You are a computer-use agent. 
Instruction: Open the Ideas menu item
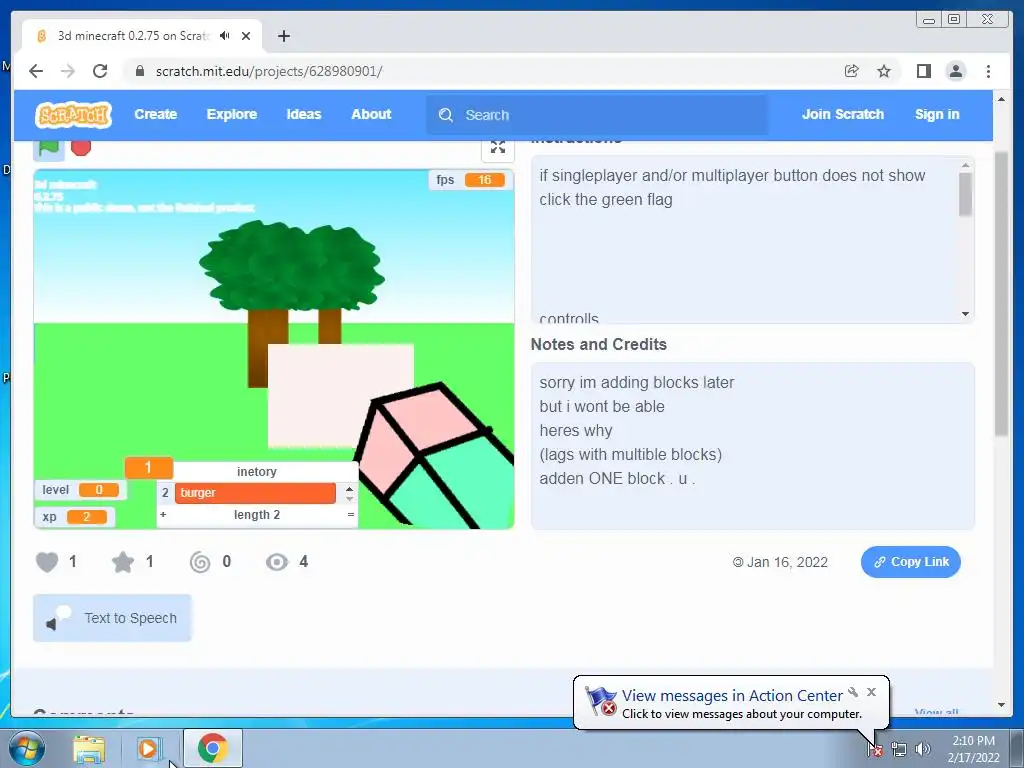[304, 114]
